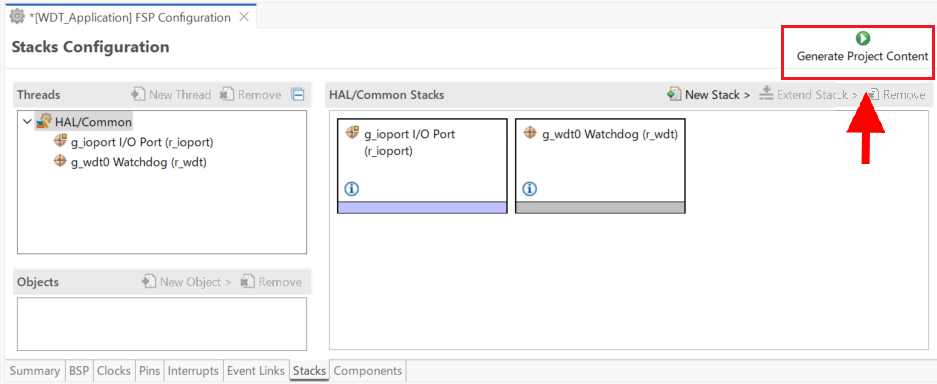Screen dimensions: 937x384
Task: Click Remove in the Threads panel
Action: tap(250, 94)
